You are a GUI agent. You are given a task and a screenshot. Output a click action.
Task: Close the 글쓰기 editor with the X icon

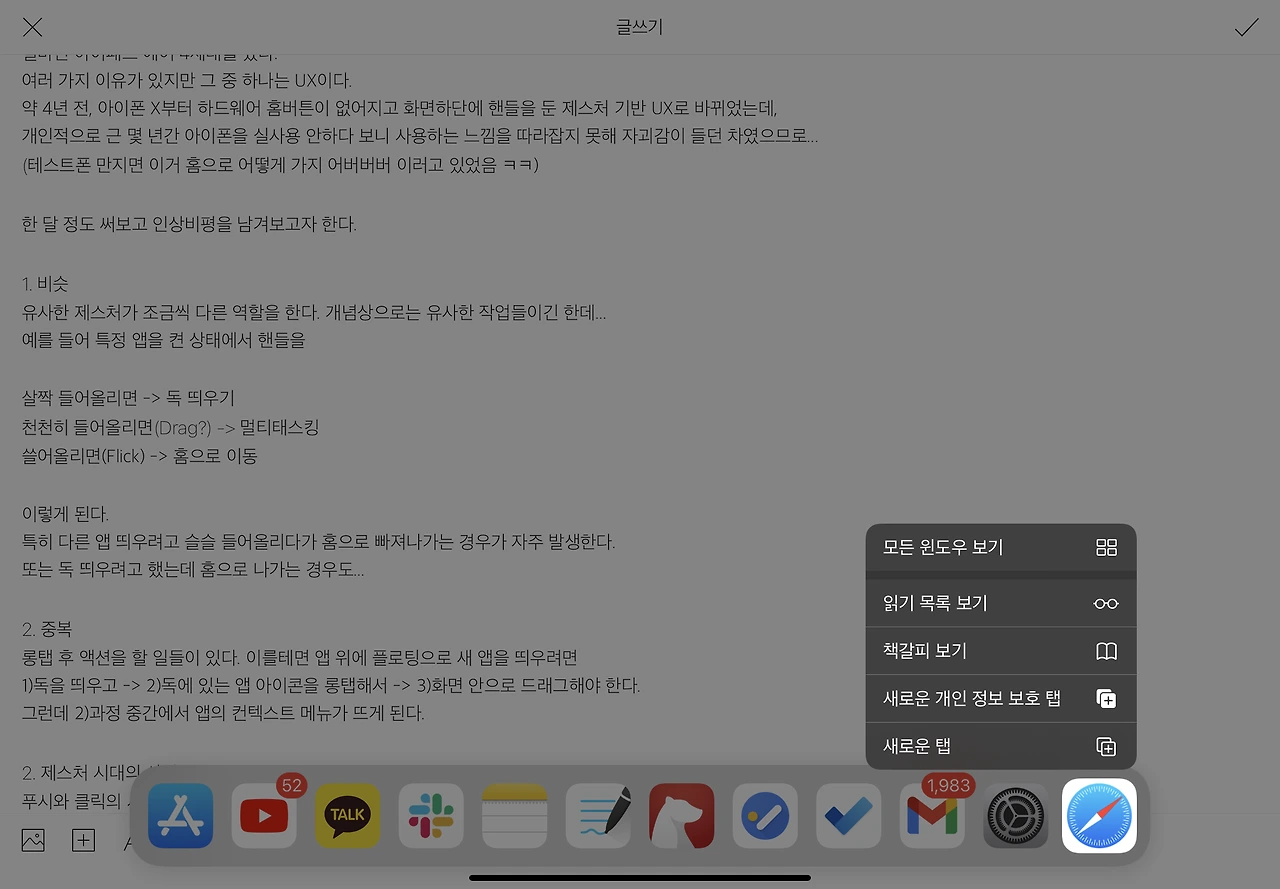click(33, 27)
